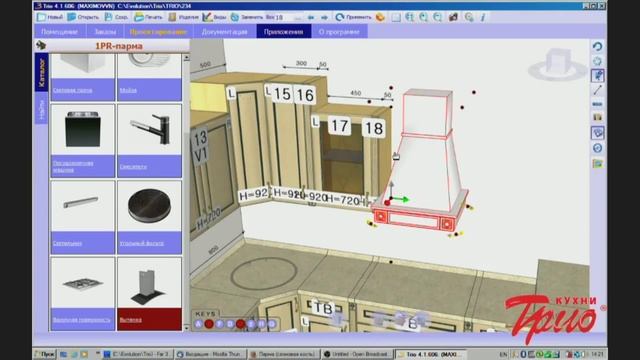The width and height of the screenshot is (640, 360).
Task: Click the cabinet box icon on the right sidebar
Action: click(598, 118)
